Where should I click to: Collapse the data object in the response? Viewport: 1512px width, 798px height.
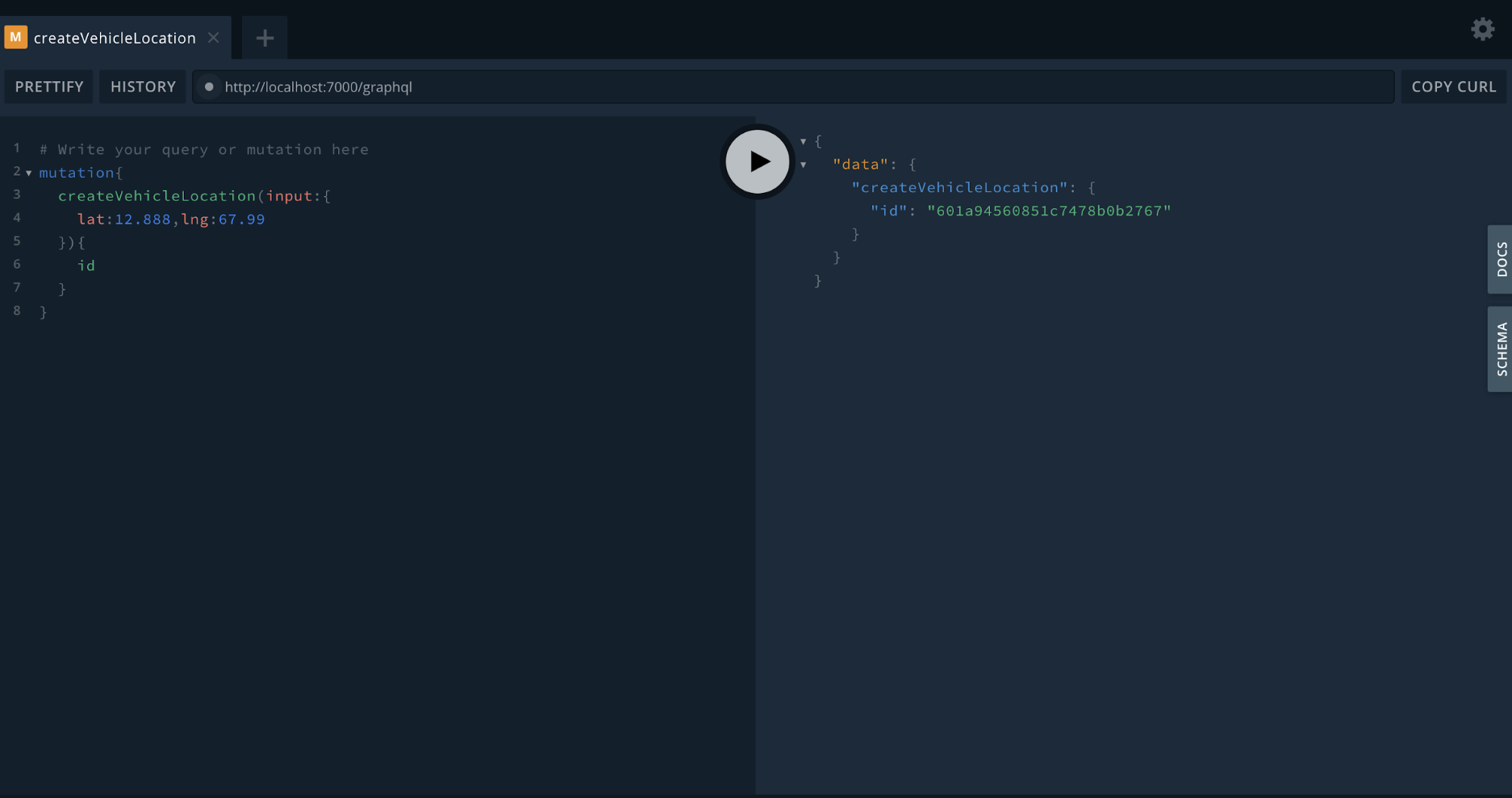[x=803, y=164]
